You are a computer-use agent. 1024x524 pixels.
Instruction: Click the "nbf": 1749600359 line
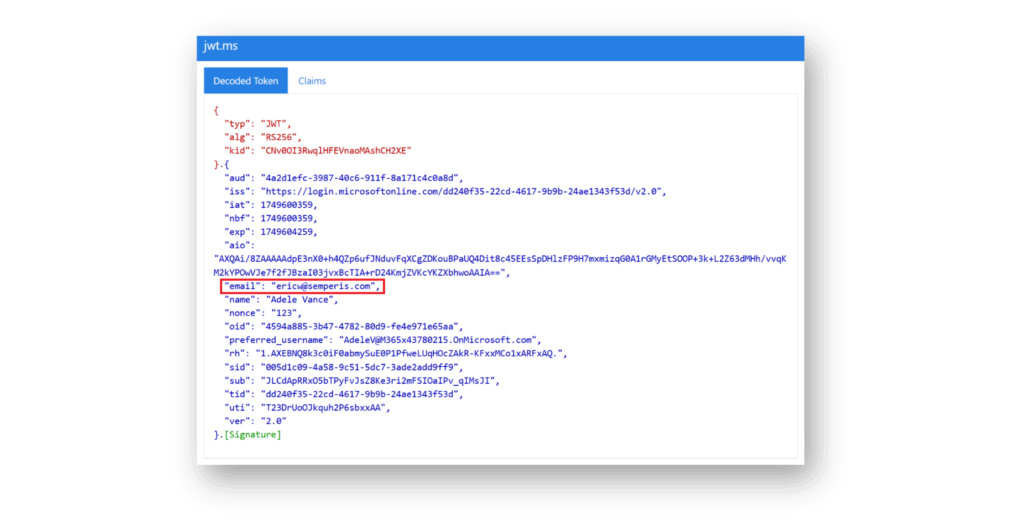coord(271,218)
